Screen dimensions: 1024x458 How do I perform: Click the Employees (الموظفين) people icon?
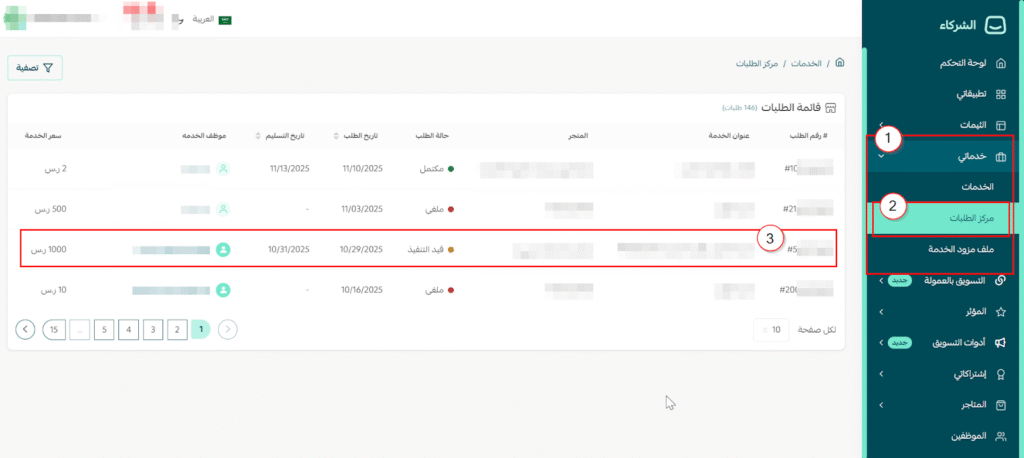(x=1000, y=436)
